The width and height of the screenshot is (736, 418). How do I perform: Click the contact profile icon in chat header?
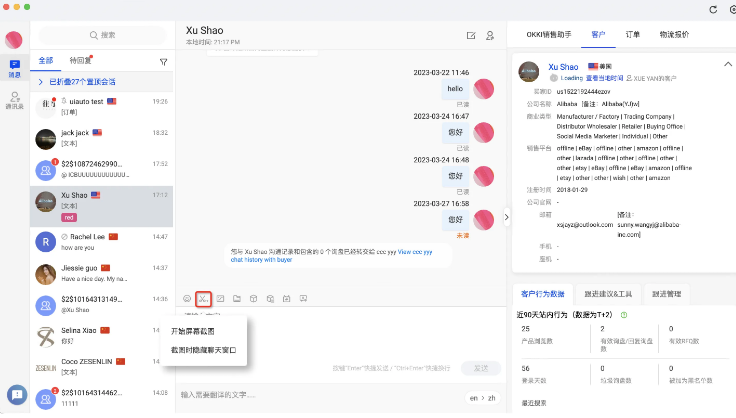pos(490,35)
